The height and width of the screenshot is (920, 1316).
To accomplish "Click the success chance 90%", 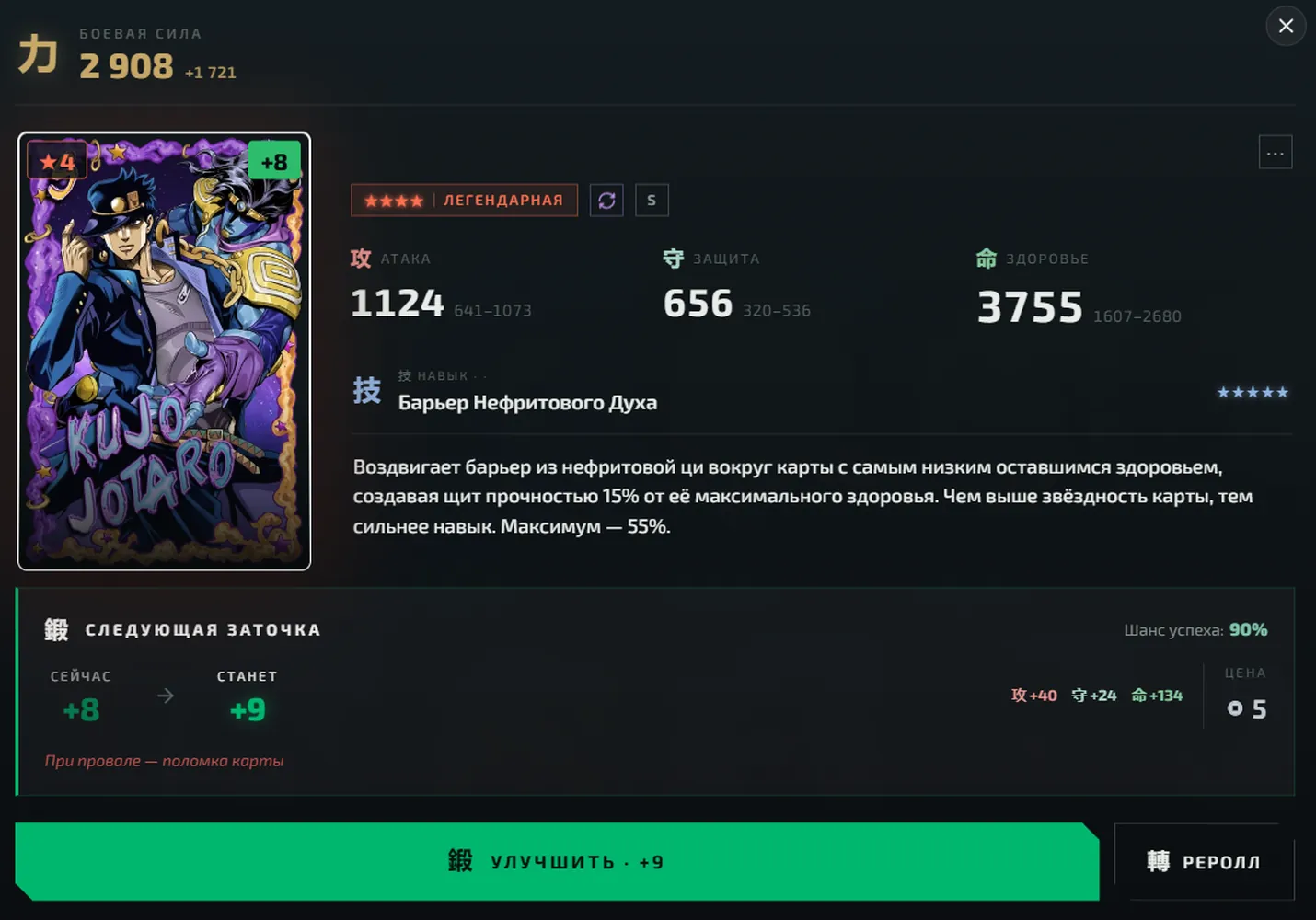I will pyautogui.click(x=1248, y=629).
